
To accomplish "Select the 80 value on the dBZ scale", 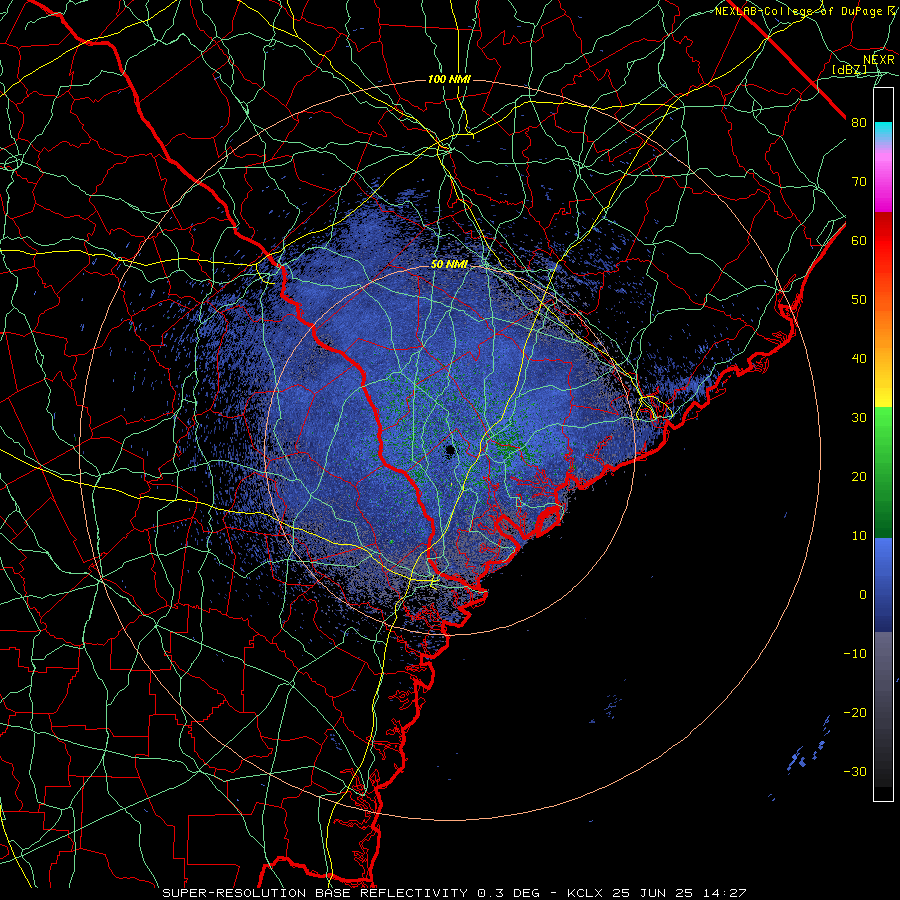I will pos(859,123).
